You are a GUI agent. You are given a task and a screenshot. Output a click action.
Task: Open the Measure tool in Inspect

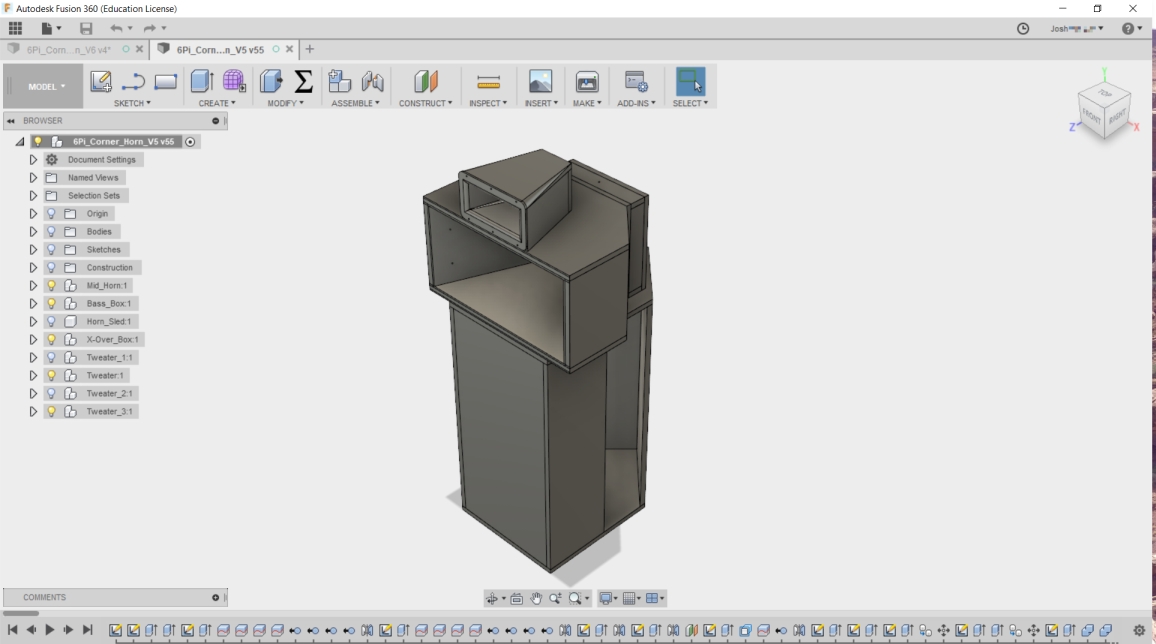(488, 82)
